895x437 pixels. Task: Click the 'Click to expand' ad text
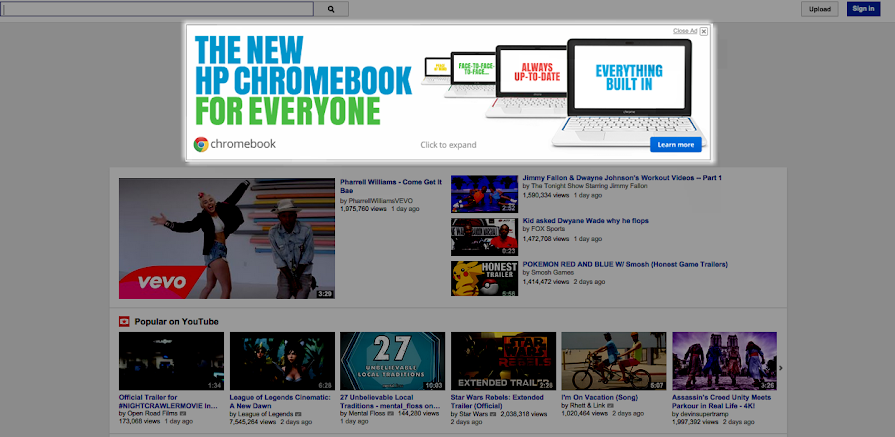pyautogui.click(x=448, y=145)
